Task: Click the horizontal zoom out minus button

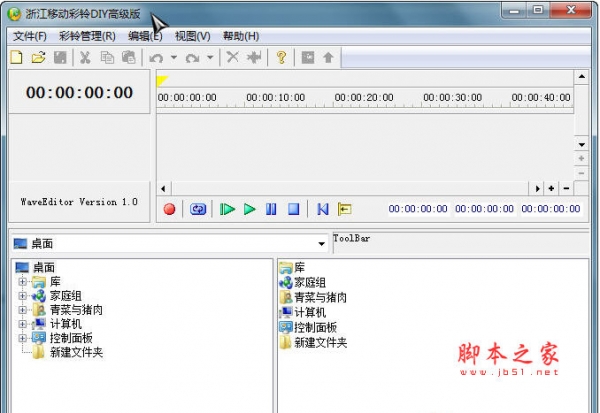Action: pyautogui.click(x=566, y=188)
